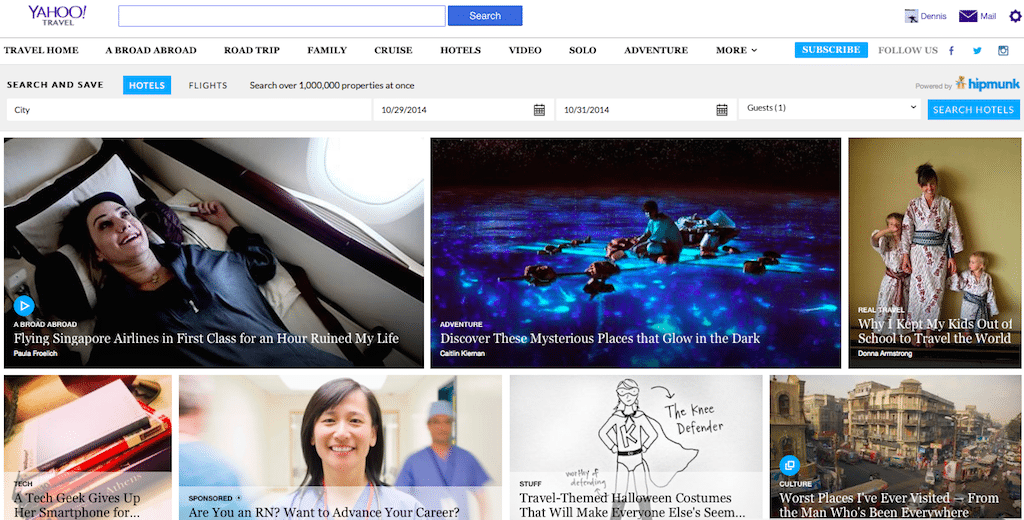Open check-out calendar icon for 10/31/2014
Screen dimensions: 1024x520
click(722, 110)
